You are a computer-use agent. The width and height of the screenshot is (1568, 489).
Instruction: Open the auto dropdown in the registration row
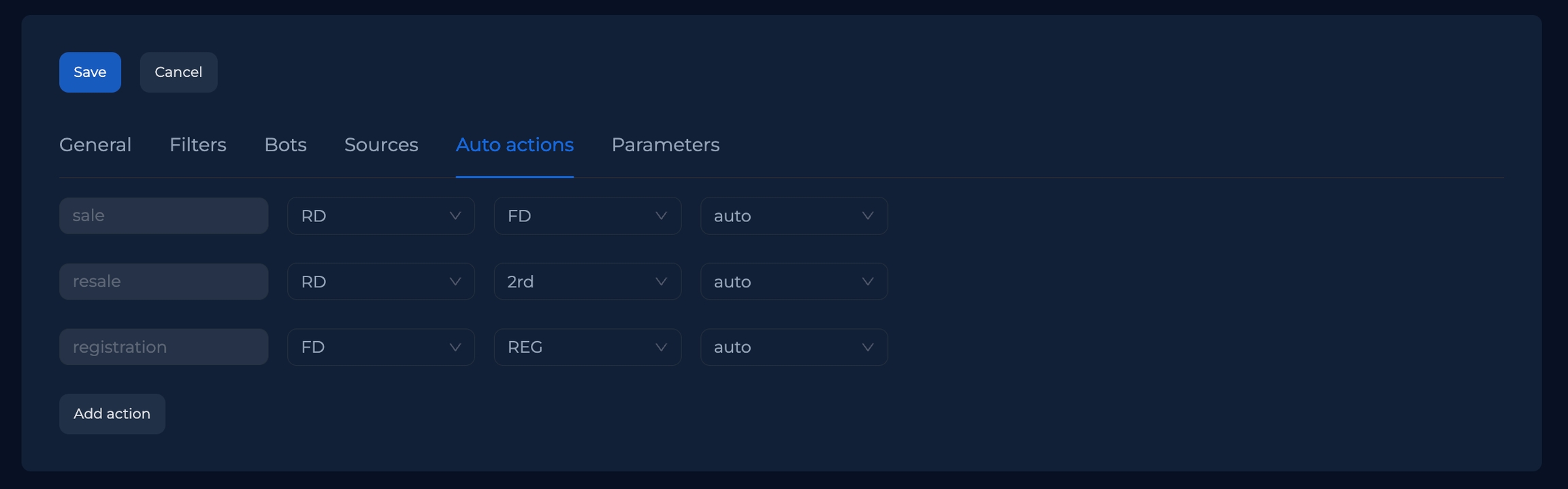pyautogui.click(x=794, y=347)
